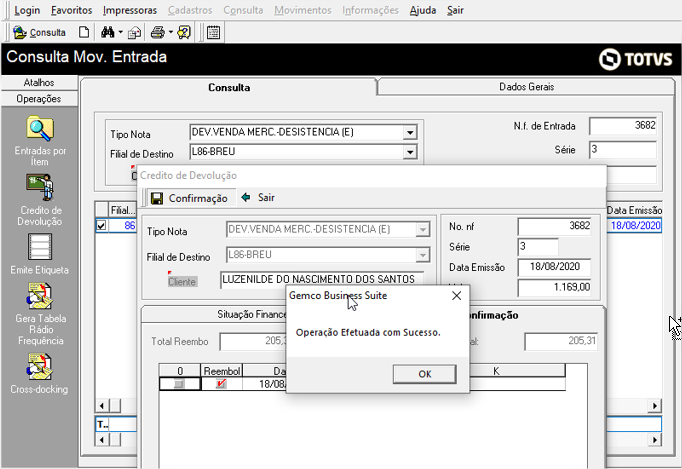
Task: Click the N.f. de Entrada field
Action: click(623, 126)
